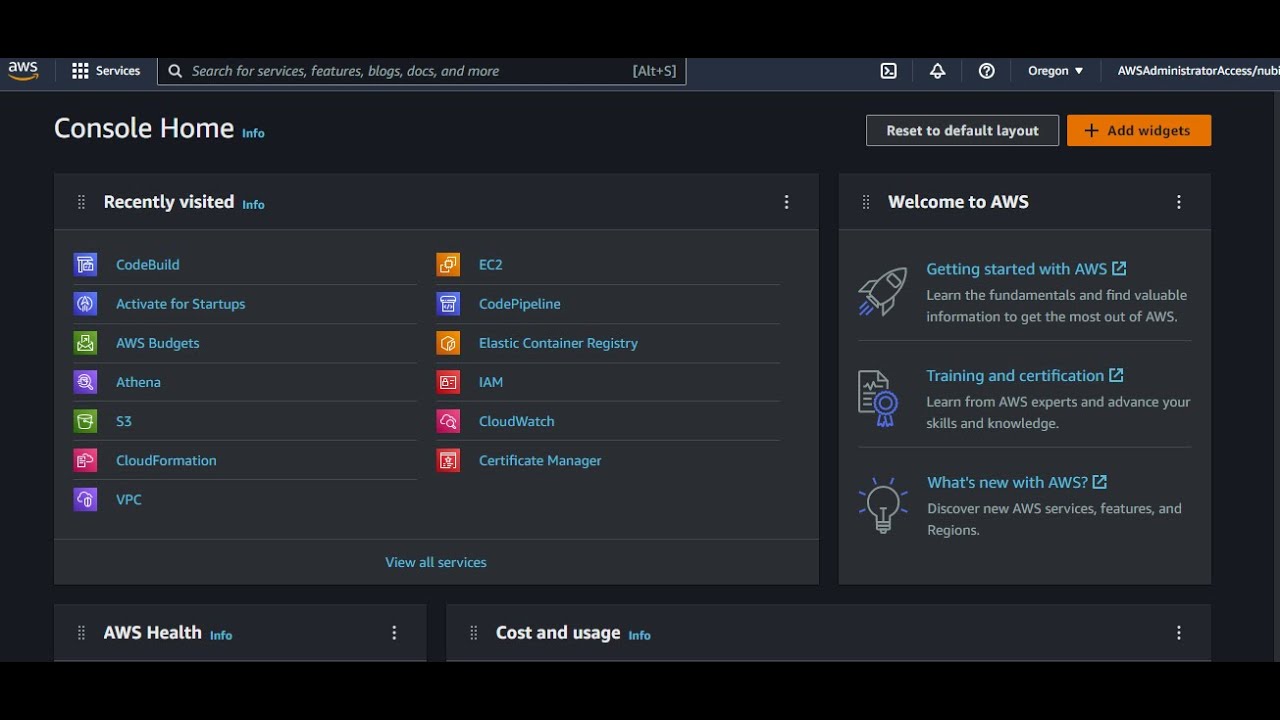Viewport: 1280px width, 720px height.
Task: Open the Athena text link
Action: (138, 382)
